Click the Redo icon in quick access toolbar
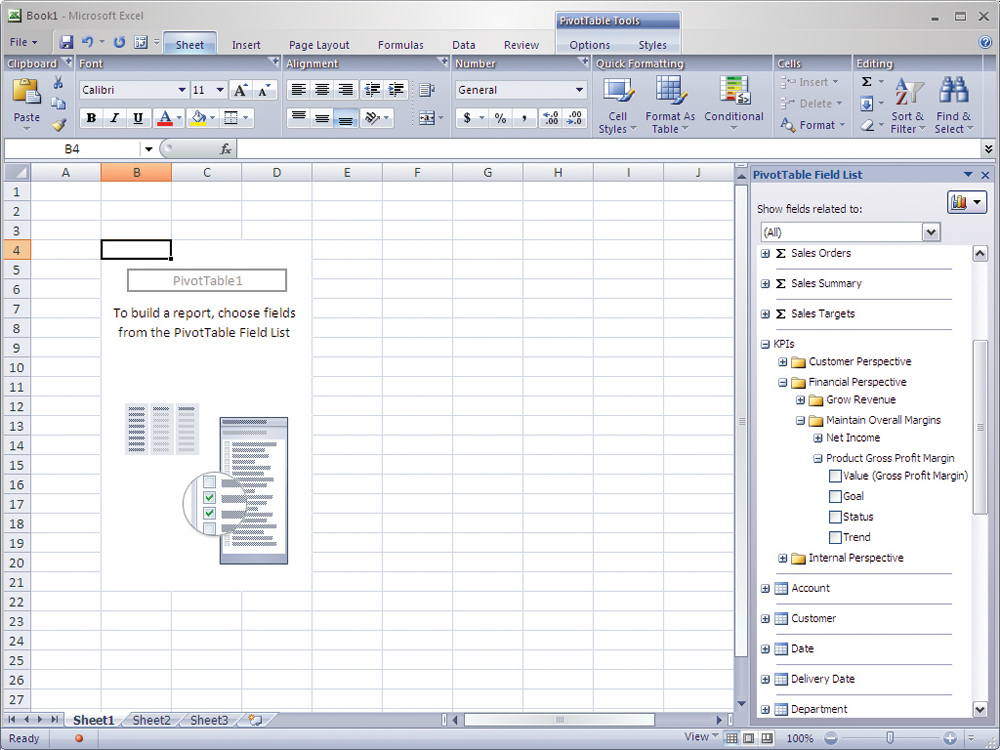The width and height of the screenshot is (1000, 750). [119, 42]
